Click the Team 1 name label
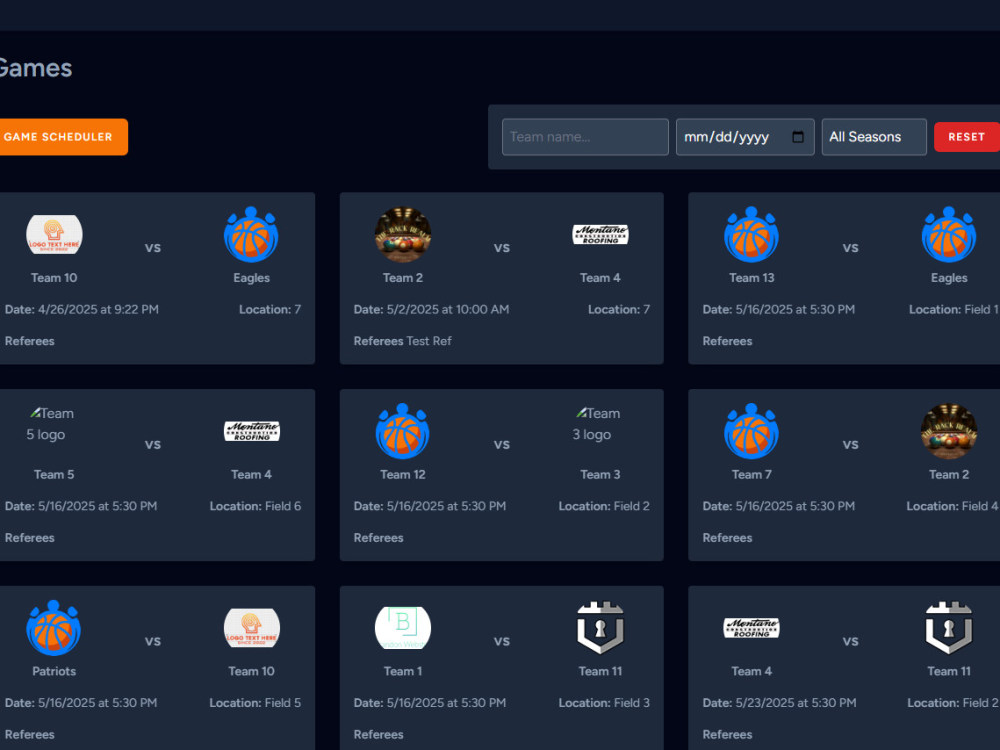 click(x=402, y=671)
